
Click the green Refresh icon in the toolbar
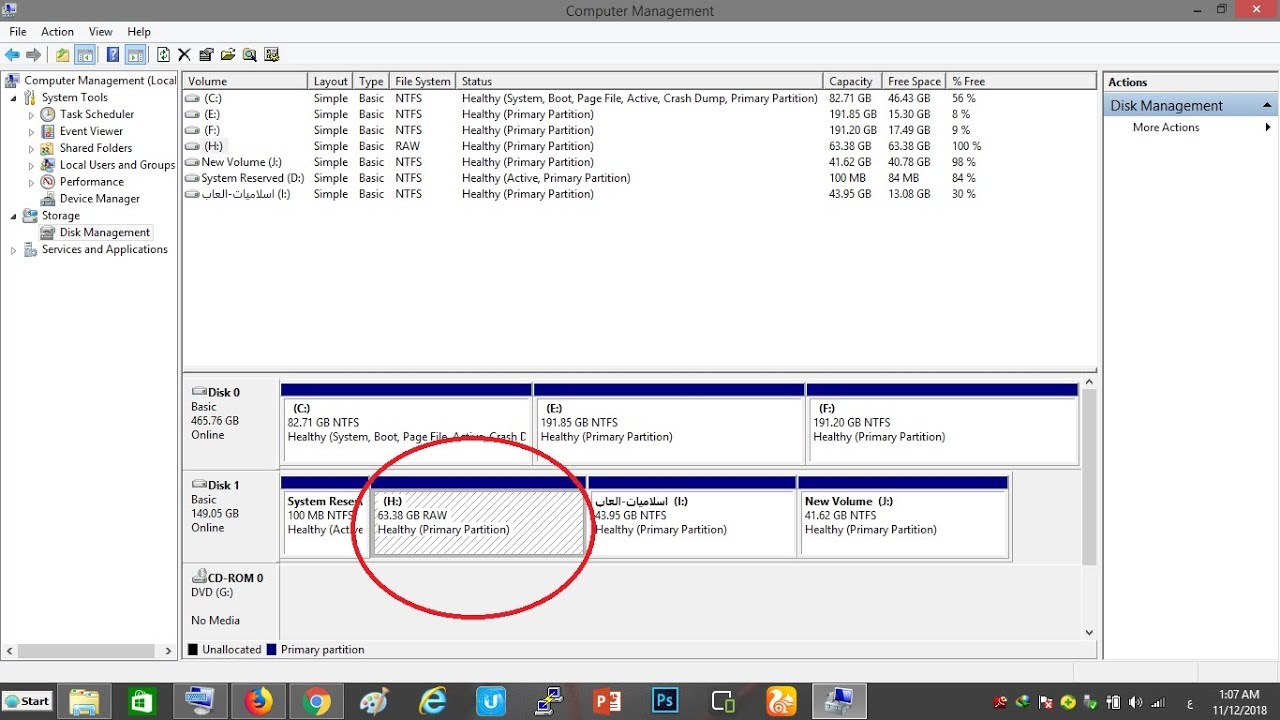[163, 55]
